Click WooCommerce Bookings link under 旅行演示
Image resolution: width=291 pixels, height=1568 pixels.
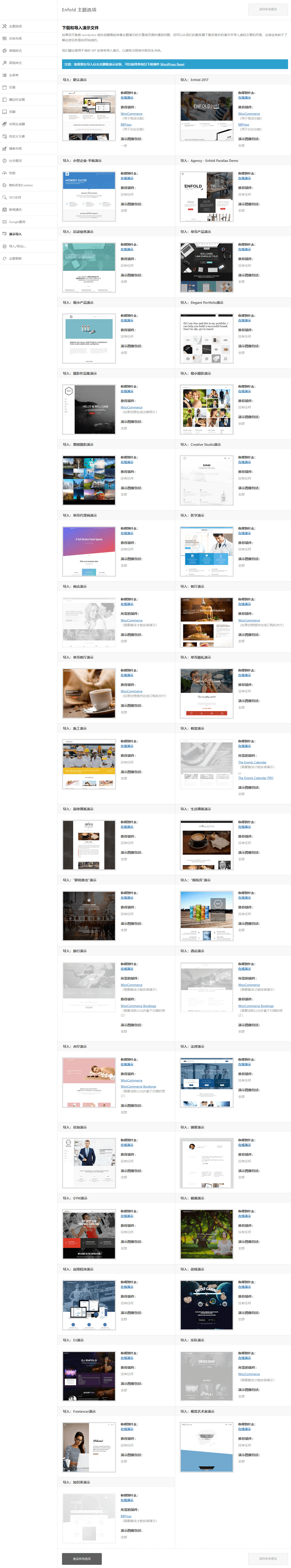coord(138,1006)
